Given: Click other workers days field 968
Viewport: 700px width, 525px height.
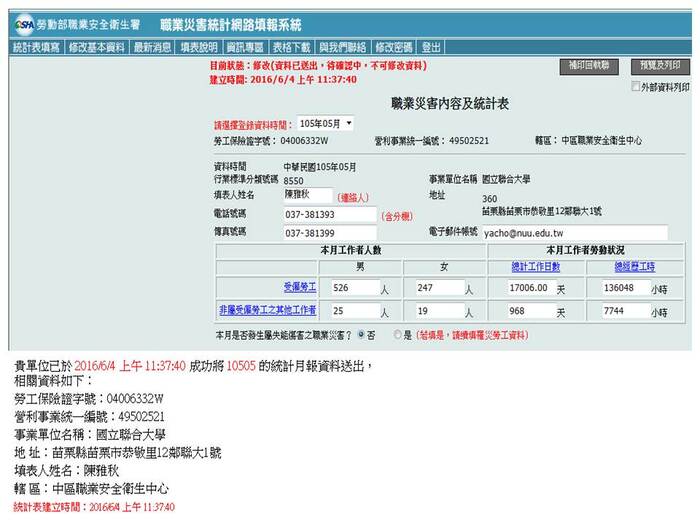Looking at the screenshot, I should click(x=532, y=311).
